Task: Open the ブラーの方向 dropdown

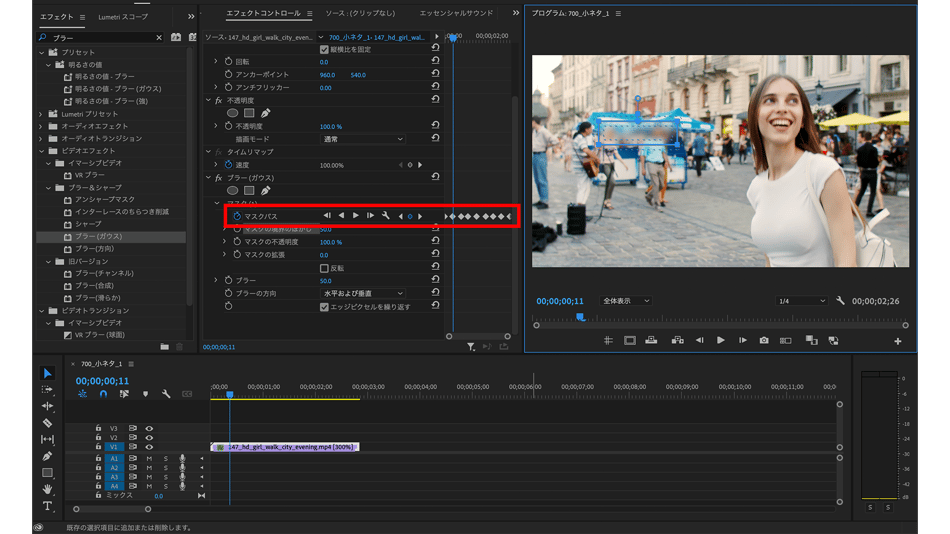Action: [362, 294]
